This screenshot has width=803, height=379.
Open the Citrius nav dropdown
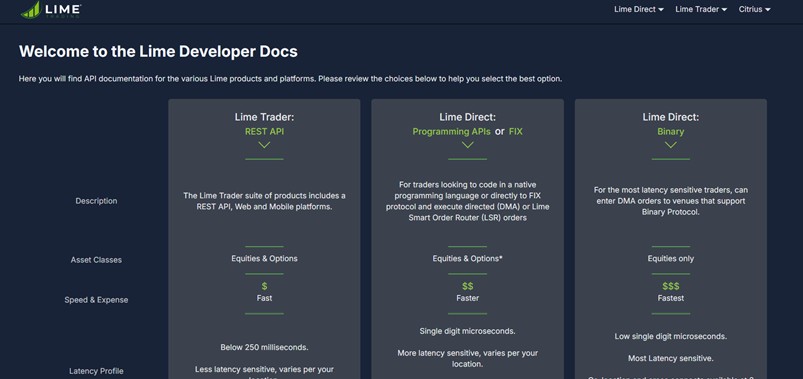click(754, 9)
